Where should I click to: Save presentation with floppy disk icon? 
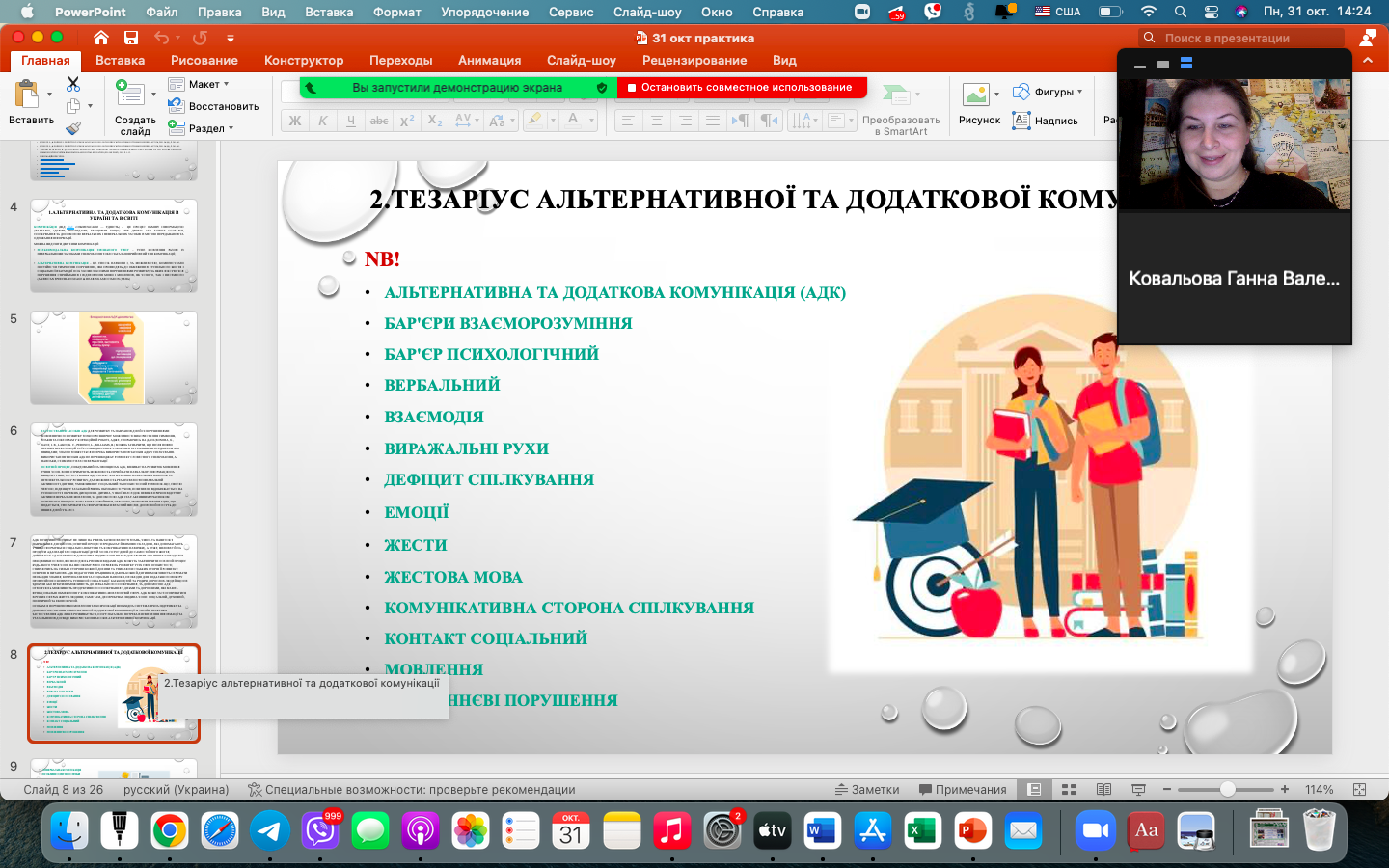tap(130, 38)
